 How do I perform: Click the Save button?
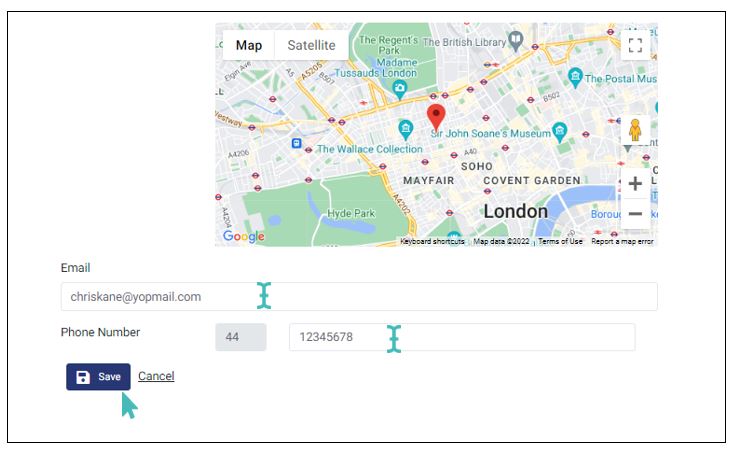(x=98, y=377)
